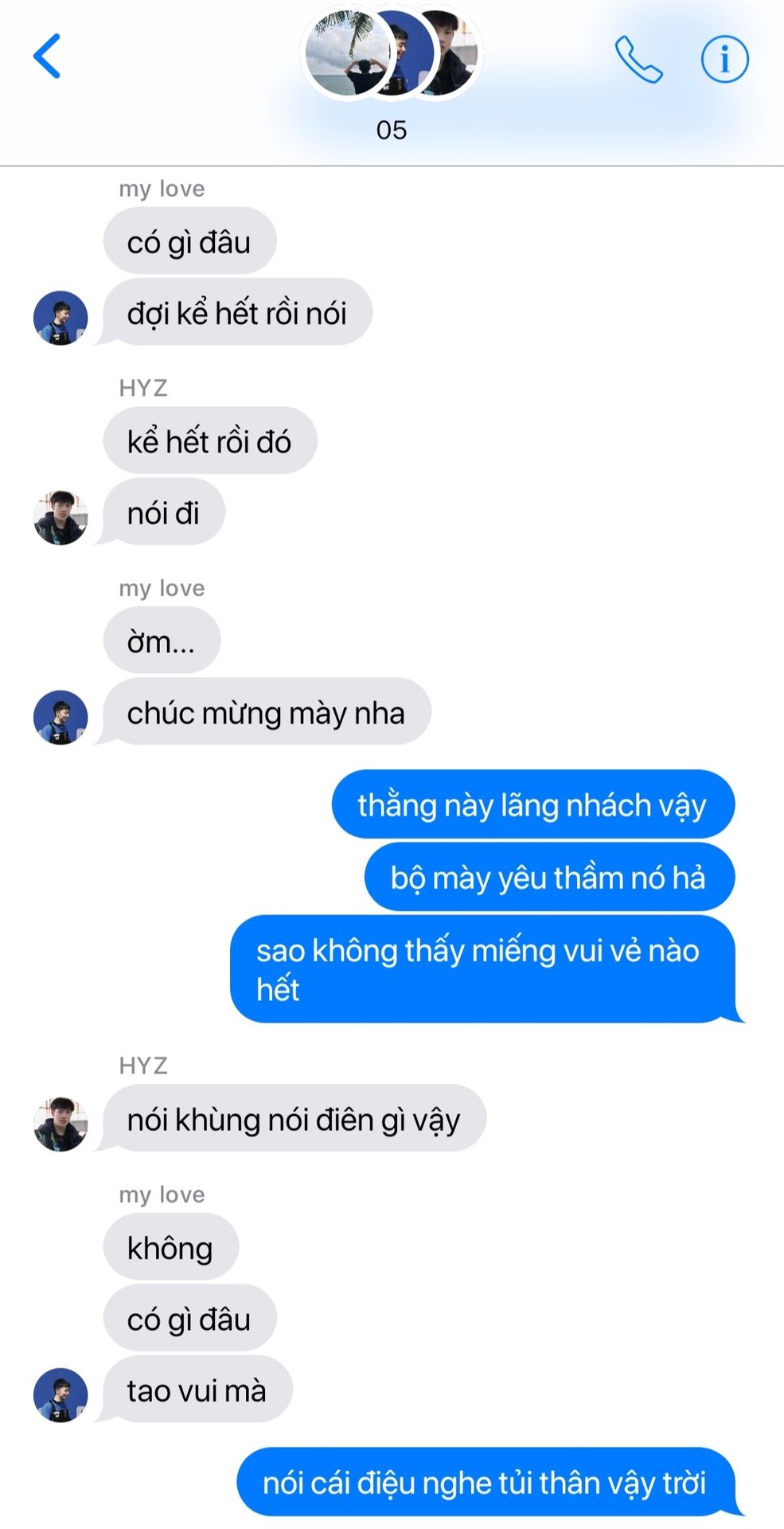Viewport: 784px width, 1529px height.
Task: Select the message 'không'
Action: click(170, 1246)
